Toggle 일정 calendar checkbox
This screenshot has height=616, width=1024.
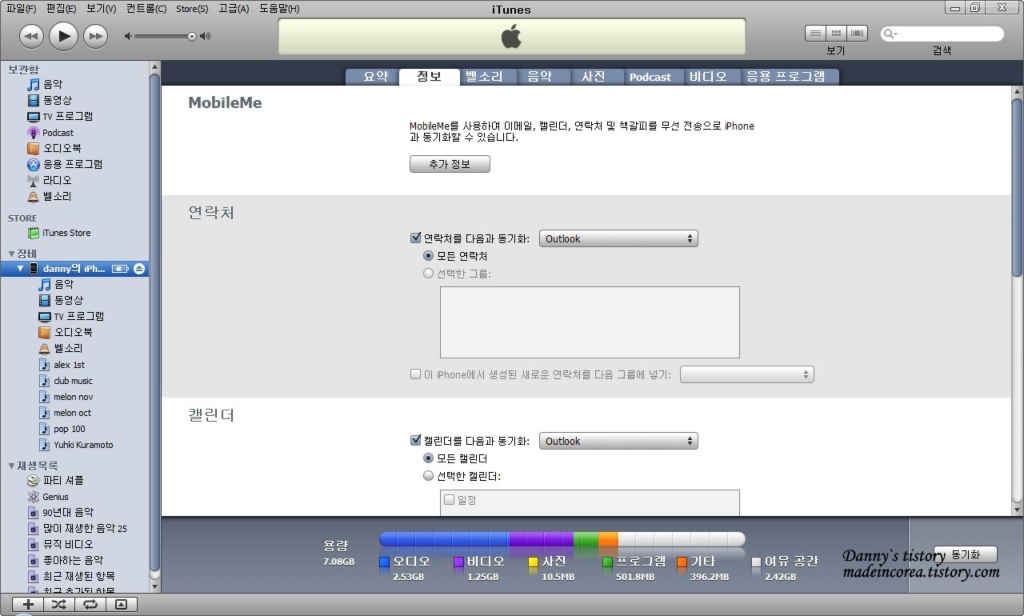[x=449, y=500]
